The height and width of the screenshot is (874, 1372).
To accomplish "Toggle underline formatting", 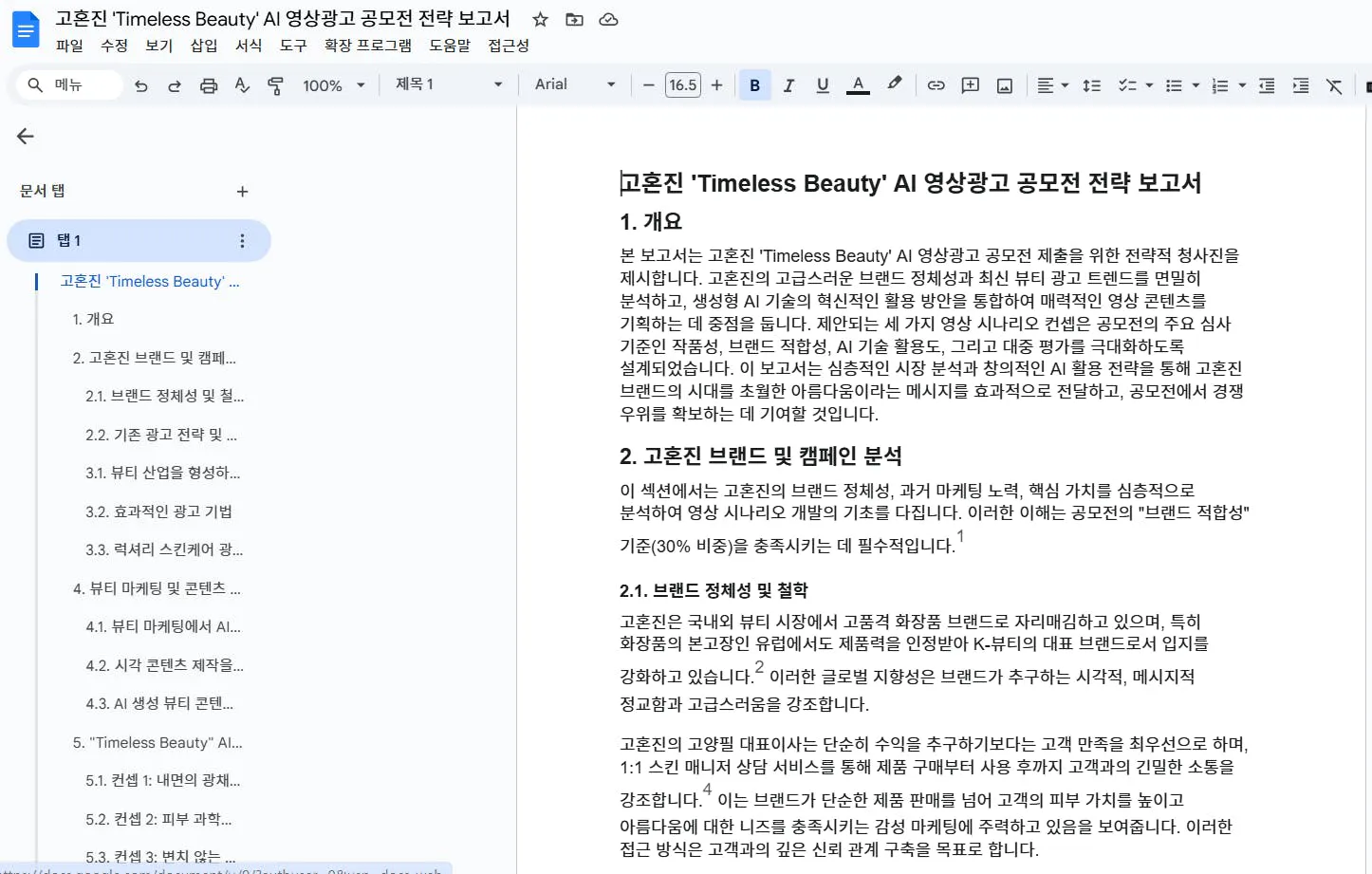I will [822, 84].
